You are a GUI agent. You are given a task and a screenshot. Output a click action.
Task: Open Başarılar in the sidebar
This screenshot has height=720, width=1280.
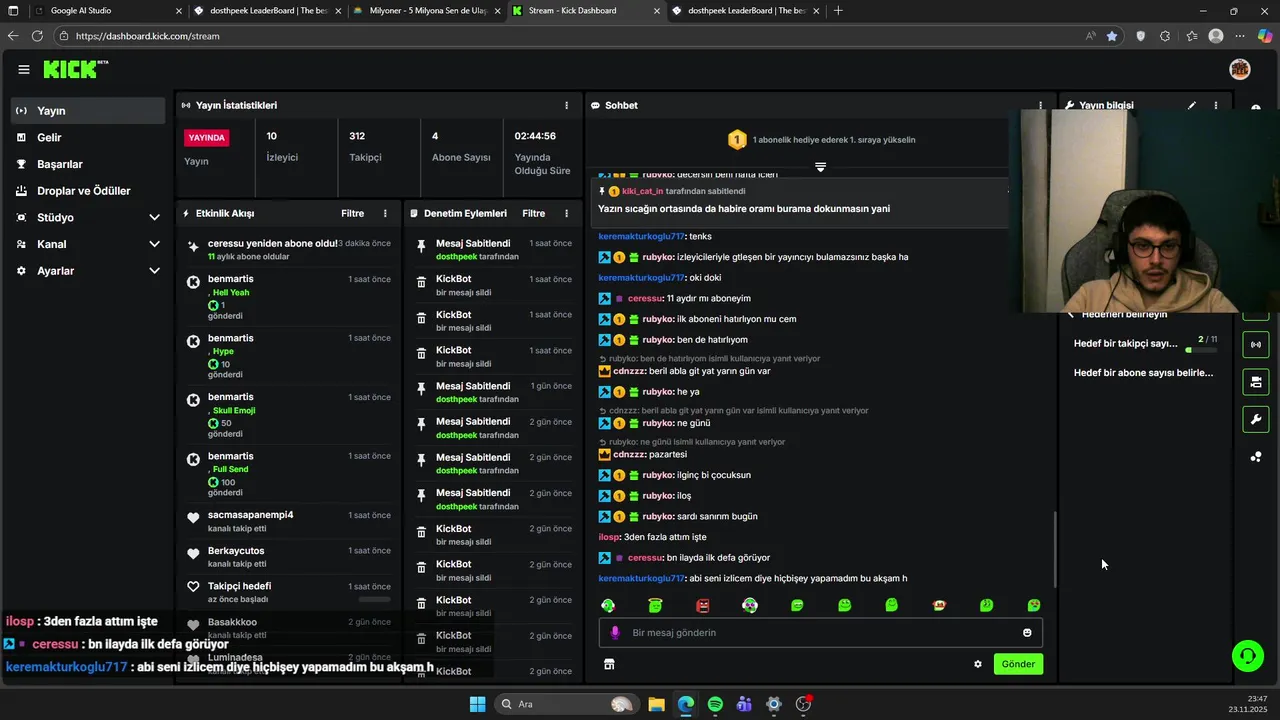point(88,164)
